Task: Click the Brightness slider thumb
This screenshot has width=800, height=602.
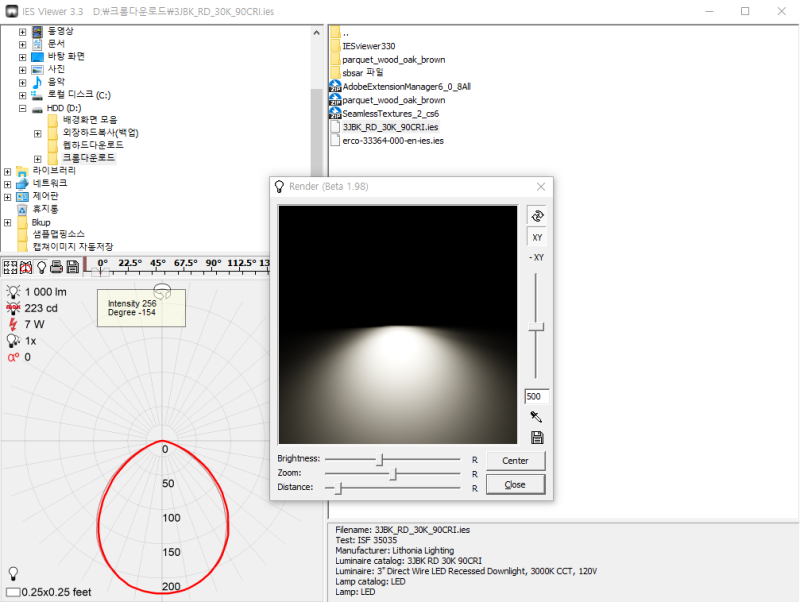Action: click(380, 460)
